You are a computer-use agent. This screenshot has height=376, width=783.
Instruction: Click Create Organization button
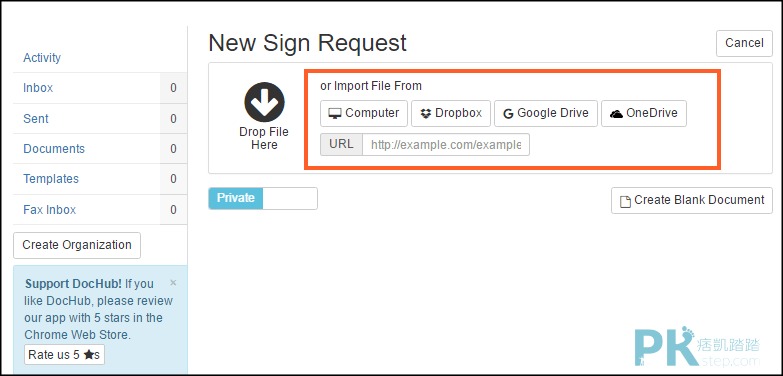pyautogui.click(x=77, y=245)
